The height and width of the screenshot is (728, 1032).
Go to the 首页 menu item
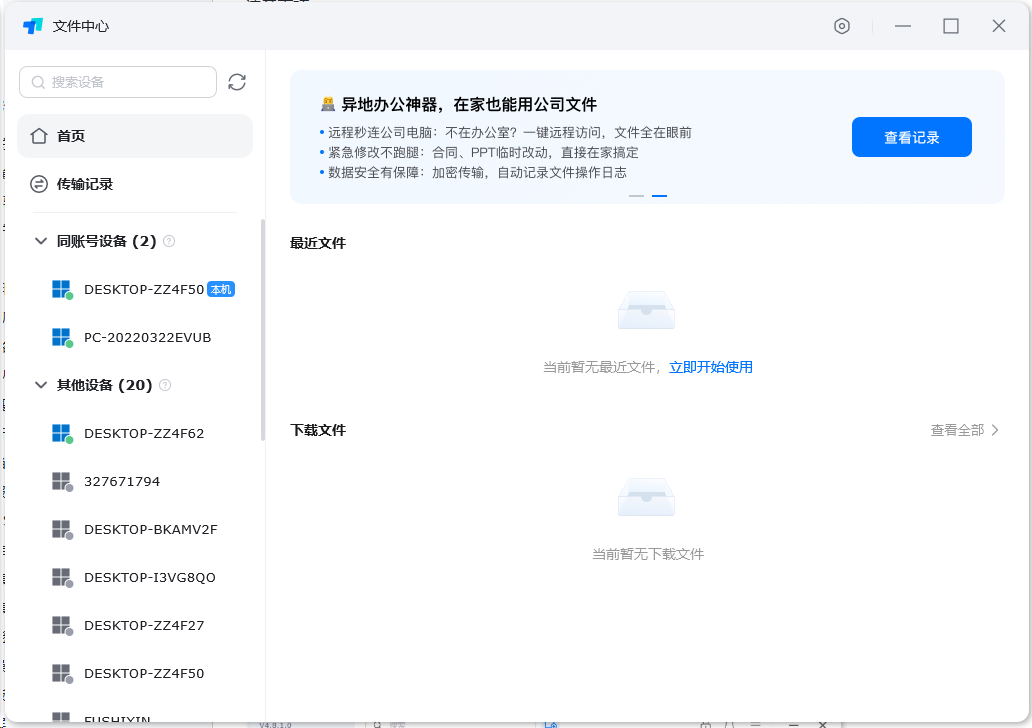click(135, 136)
